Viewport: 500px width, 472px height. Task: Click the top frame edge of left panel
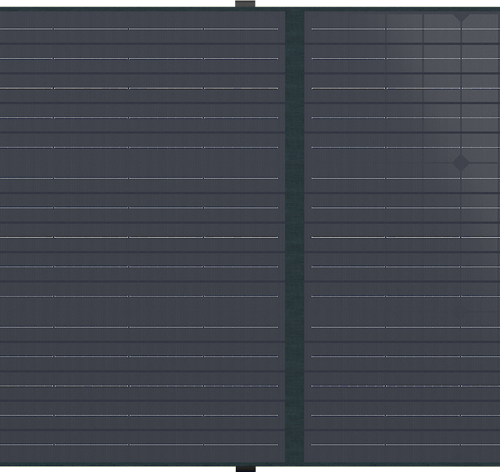click(x=142, y=9)
